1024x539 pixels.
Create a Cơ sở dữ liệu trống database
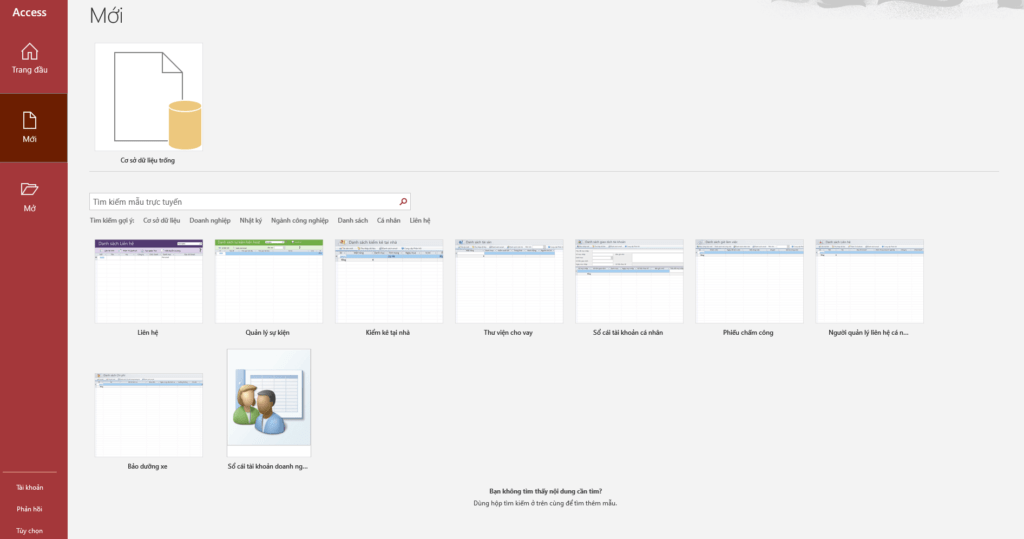click(148, 97)
